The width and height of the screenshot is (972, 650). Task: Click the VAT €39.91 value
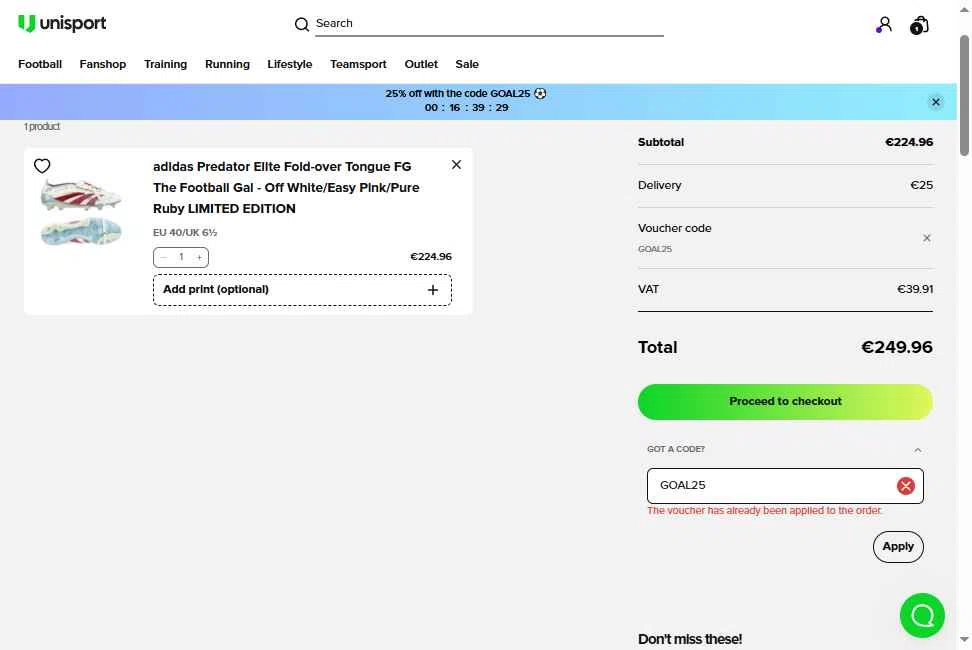[x=915, y=289]
